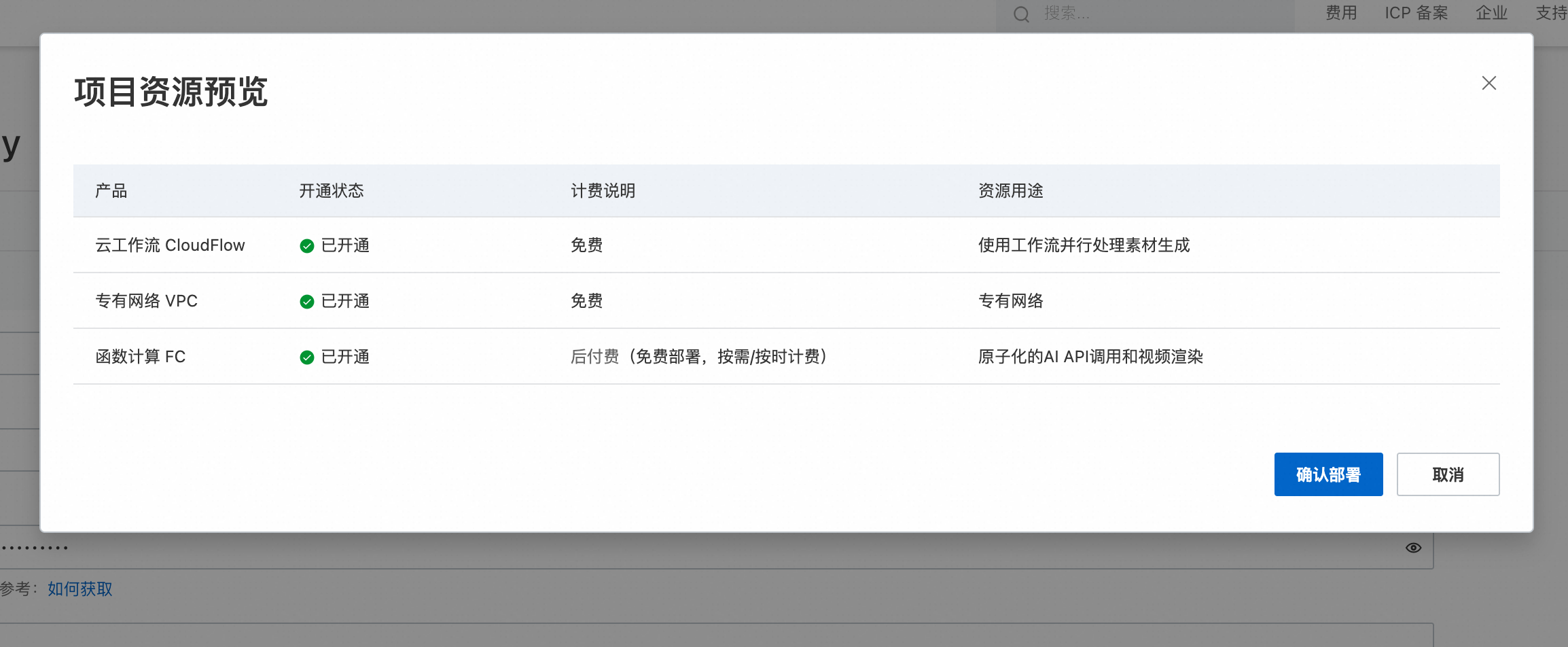Viewport: 1568px width, 647px height.
Task: Click the 取消 button
Action: 1448,474
